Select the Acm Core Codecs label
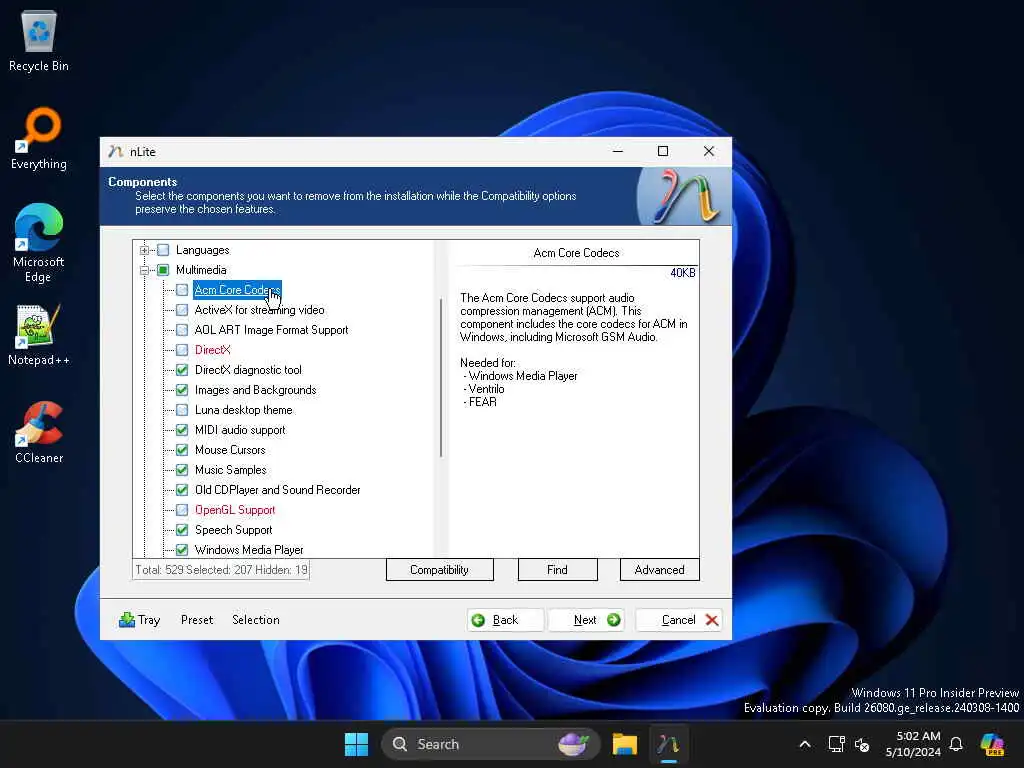Screen dimensions: 1024x768 coord(237,290)
